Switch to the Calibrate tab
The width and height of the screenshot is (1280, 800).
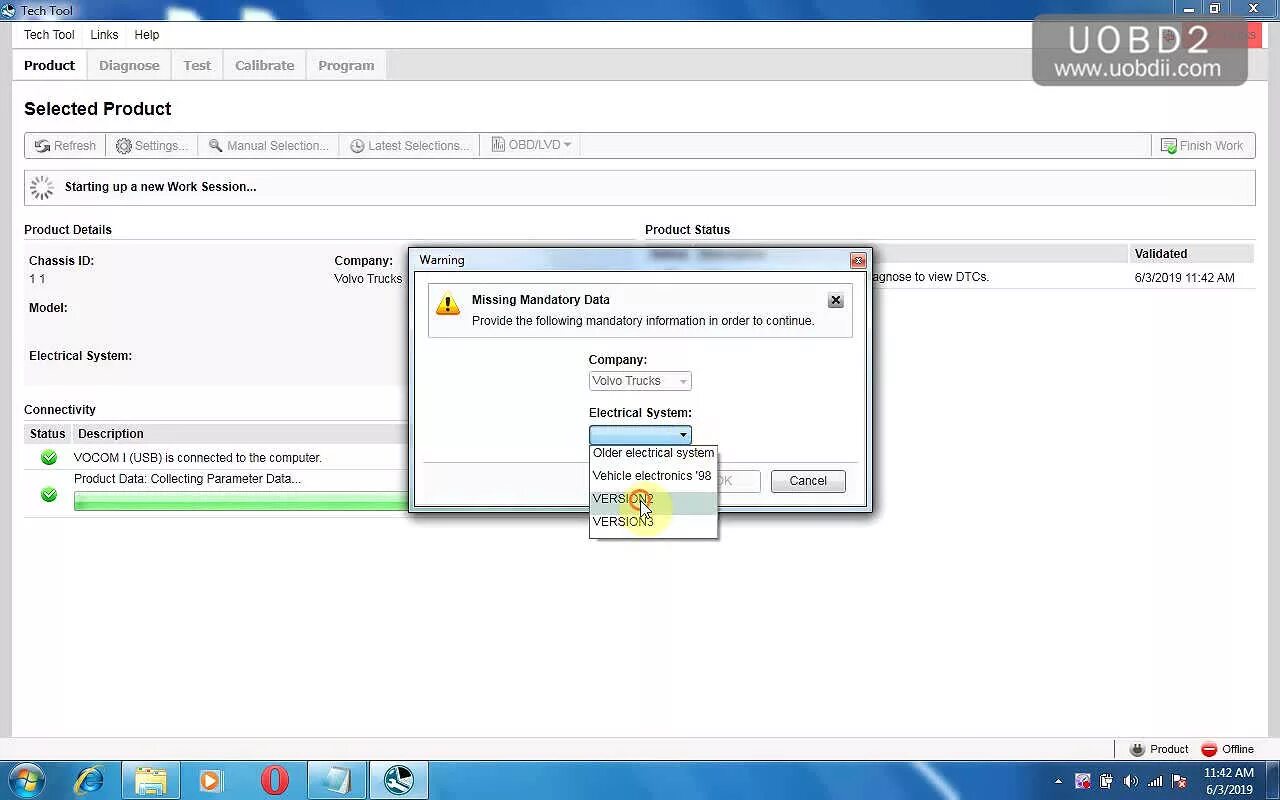pos(264,65)
